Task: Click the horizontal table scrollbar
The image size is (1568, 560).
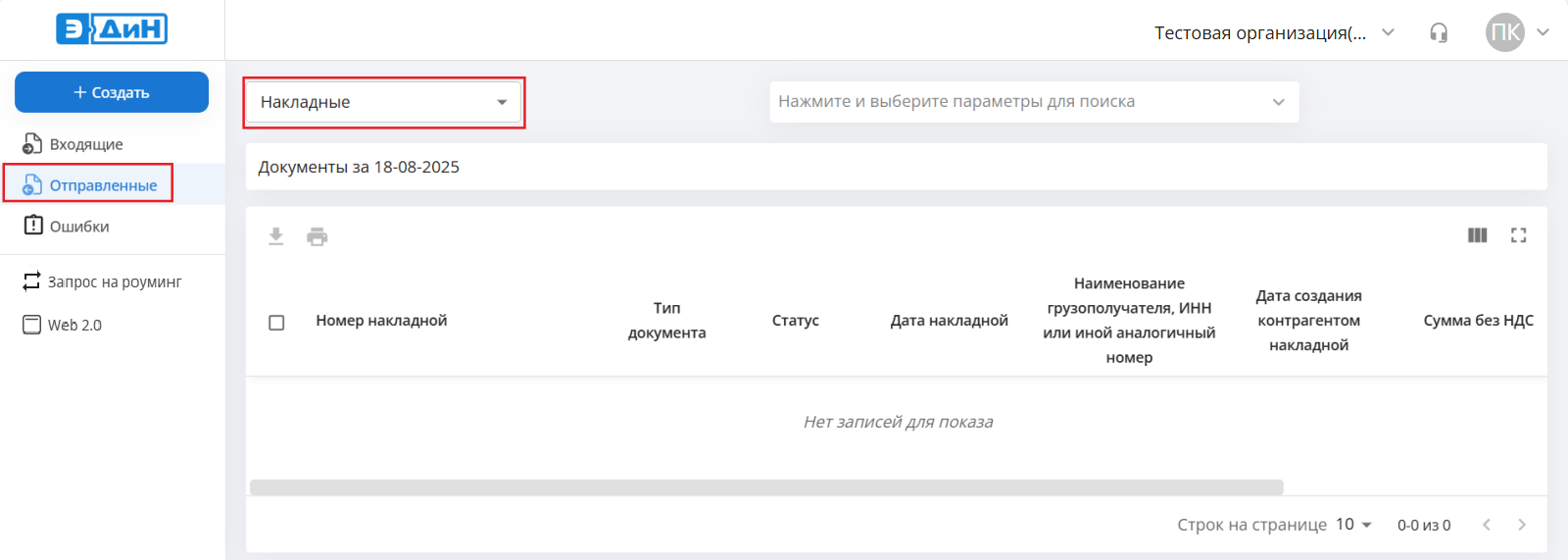Action: 765,487
